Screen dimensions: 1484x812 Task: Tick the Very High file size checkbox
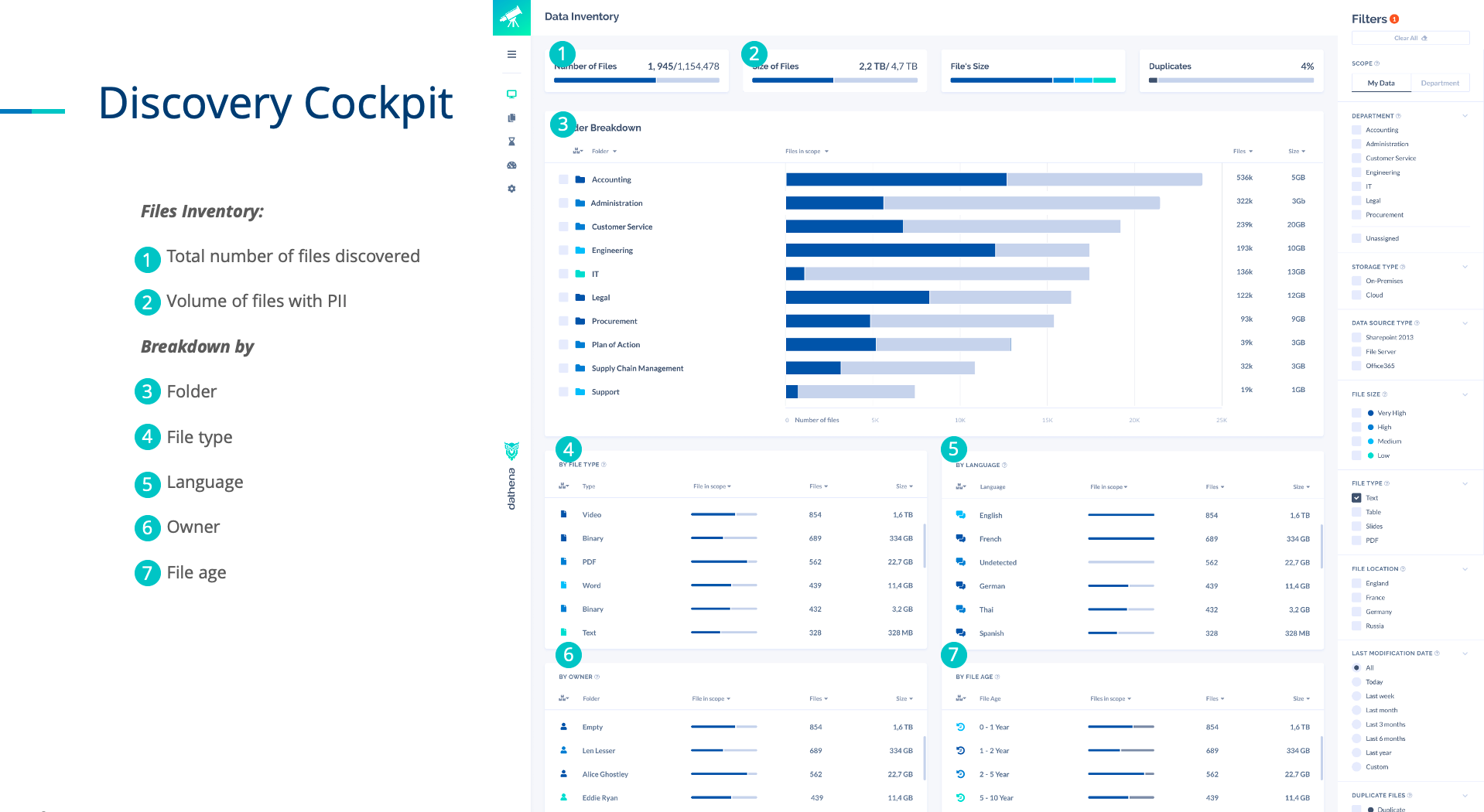tap(1356, 413)
